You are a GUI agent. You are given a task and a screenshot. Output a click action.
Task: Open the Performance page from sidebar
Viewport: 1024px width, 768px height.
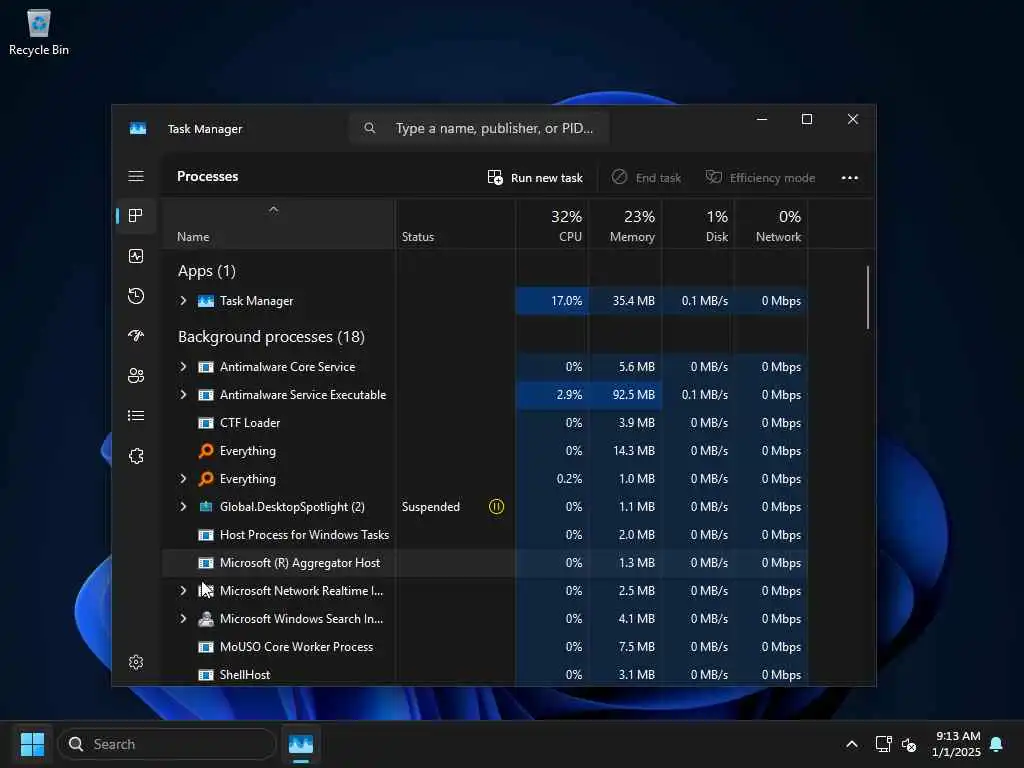click(x=136, y=256)
